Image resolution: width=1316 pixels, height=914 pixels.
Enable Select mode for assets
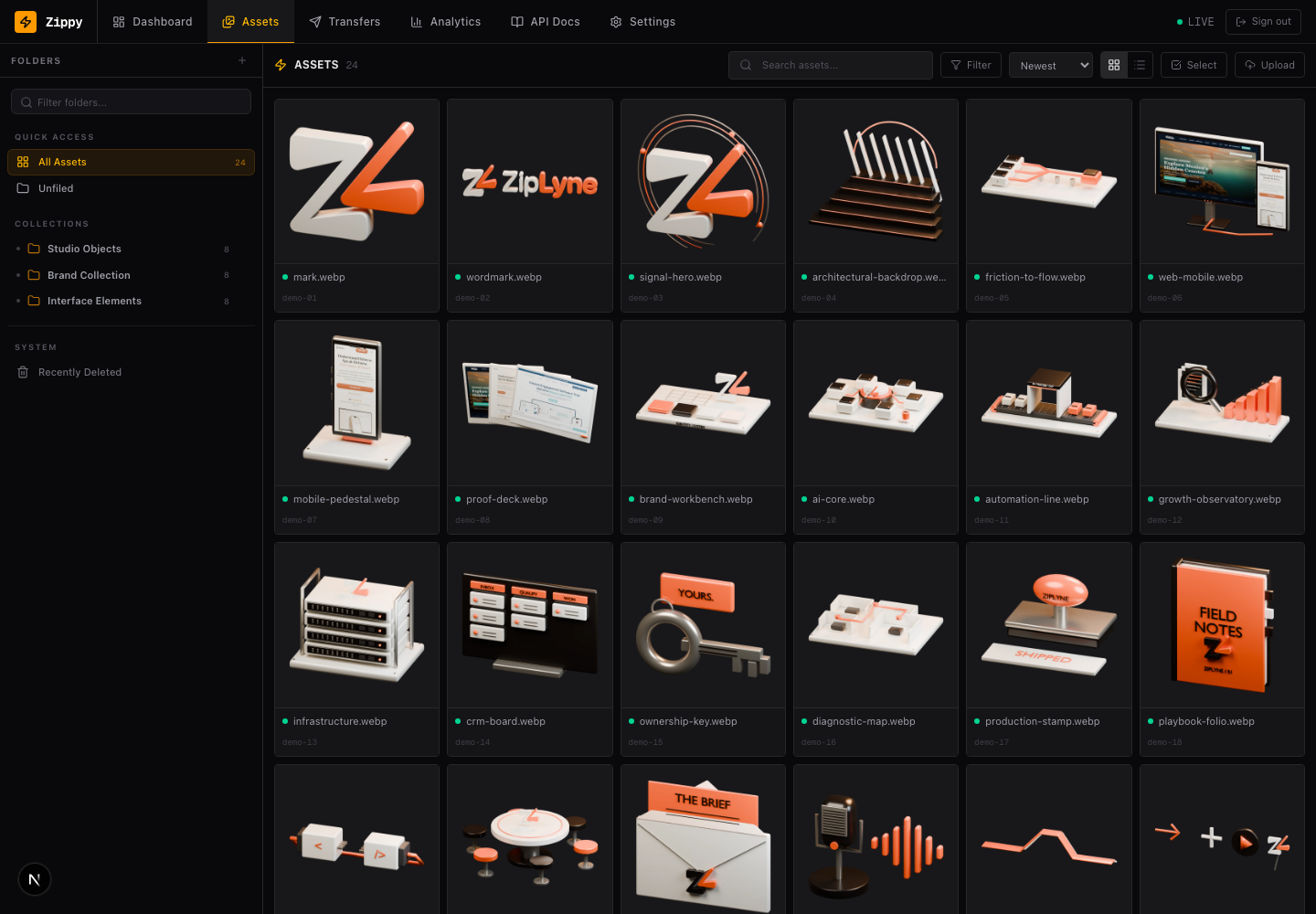1194,65
